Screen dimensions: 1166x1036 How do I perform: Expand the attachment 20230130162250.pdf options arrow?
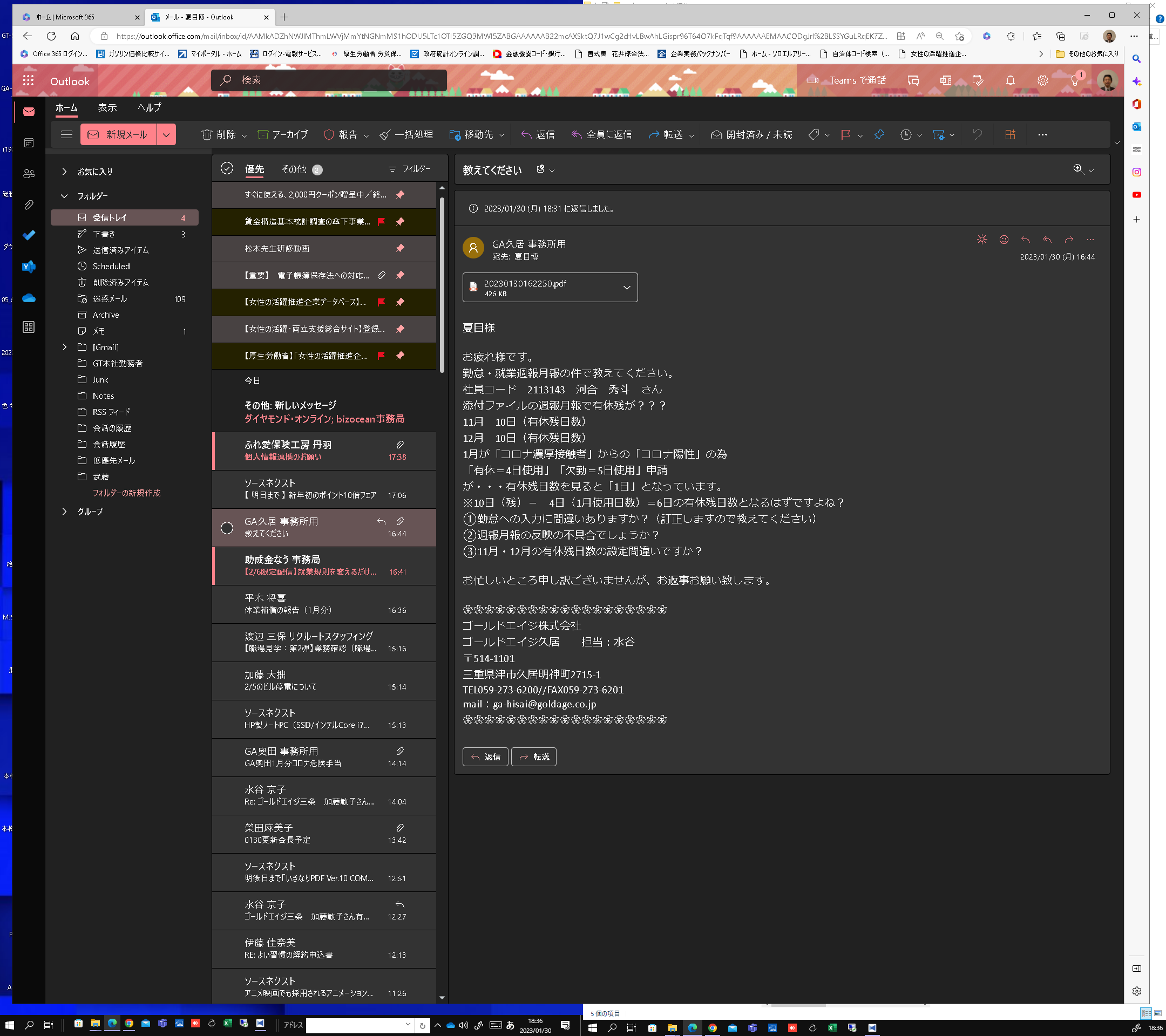(626, 288)
